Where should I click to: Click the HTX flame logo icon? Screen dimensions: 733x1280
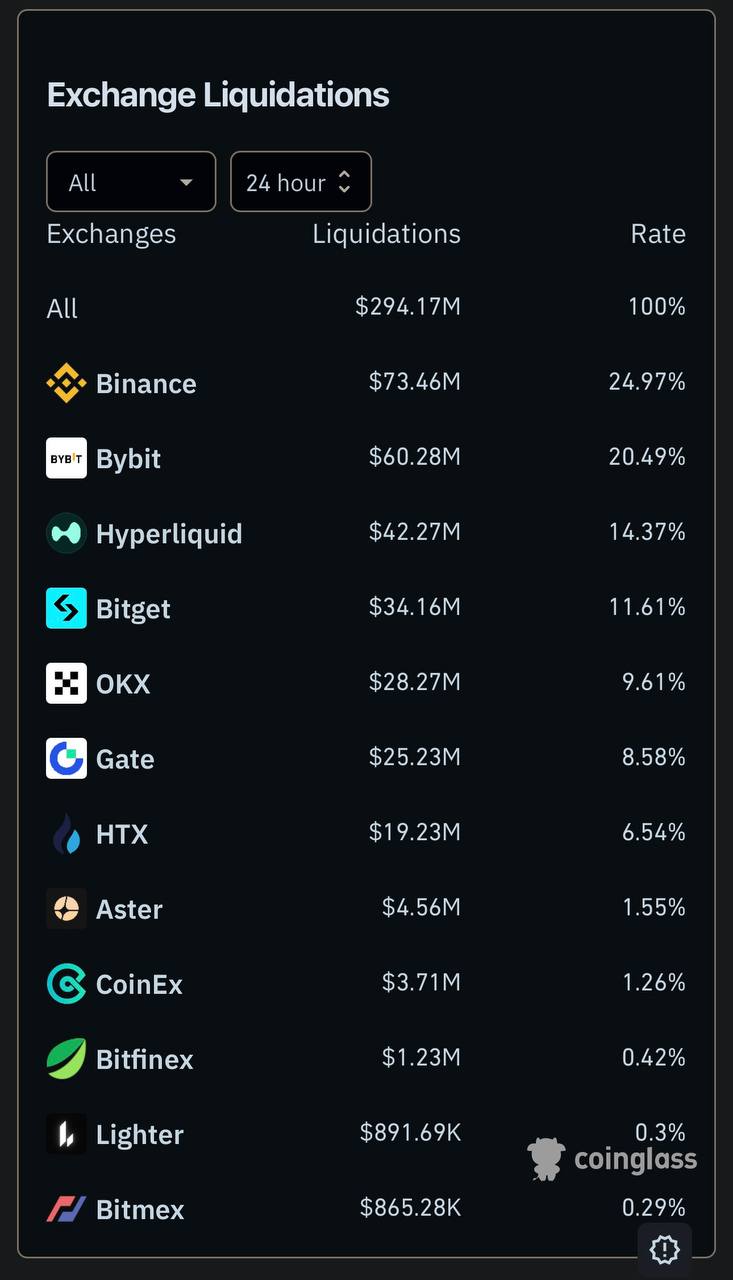[66, 834]
